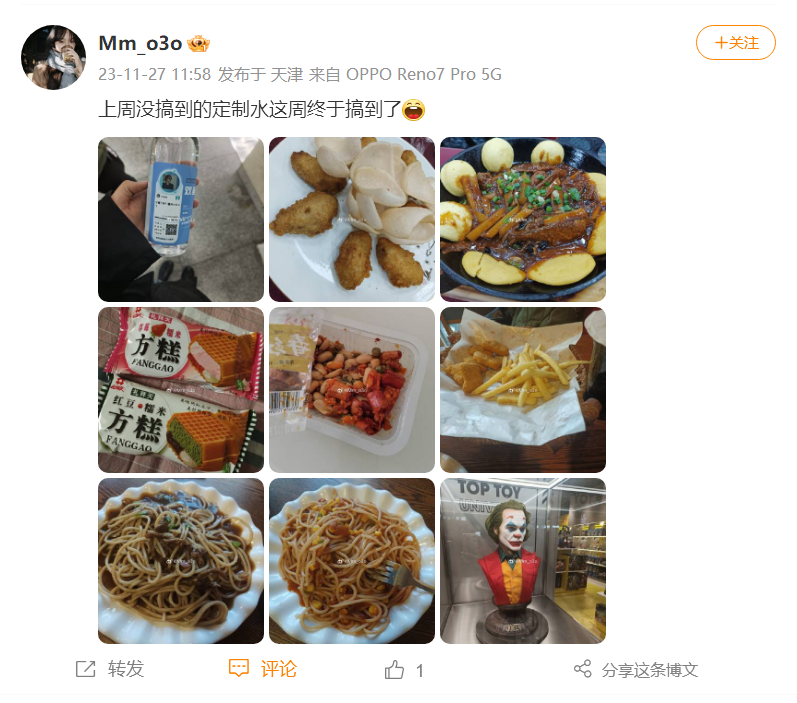Open the fries and nuggets photo
Viewport: 797px width, 703px height.
pos(523,390)
